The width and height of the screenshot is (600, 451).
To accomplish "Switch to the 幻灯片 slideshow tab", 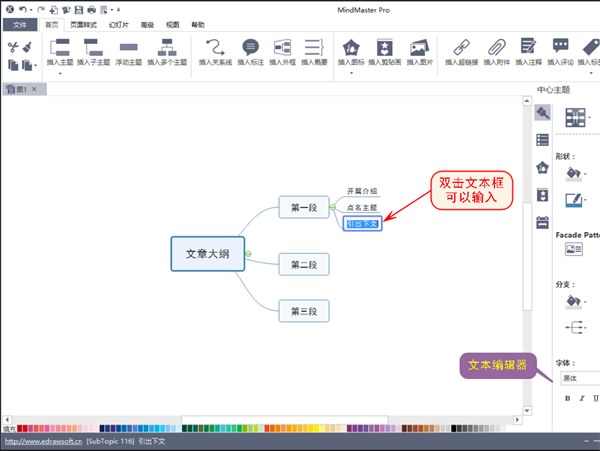I will [119, 25].
